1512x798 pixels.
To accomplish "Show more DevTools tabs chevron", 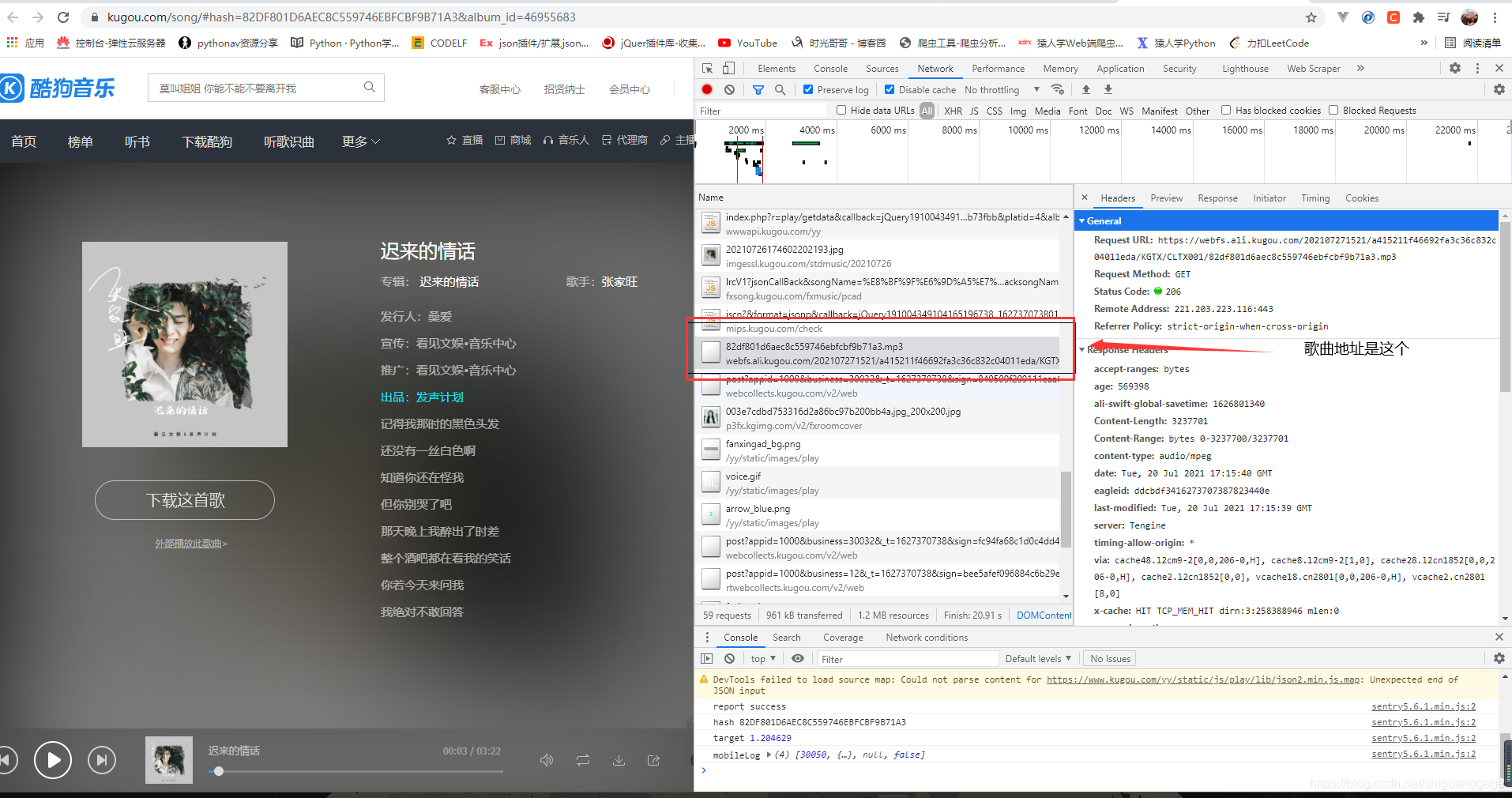I will [1360, 69].
